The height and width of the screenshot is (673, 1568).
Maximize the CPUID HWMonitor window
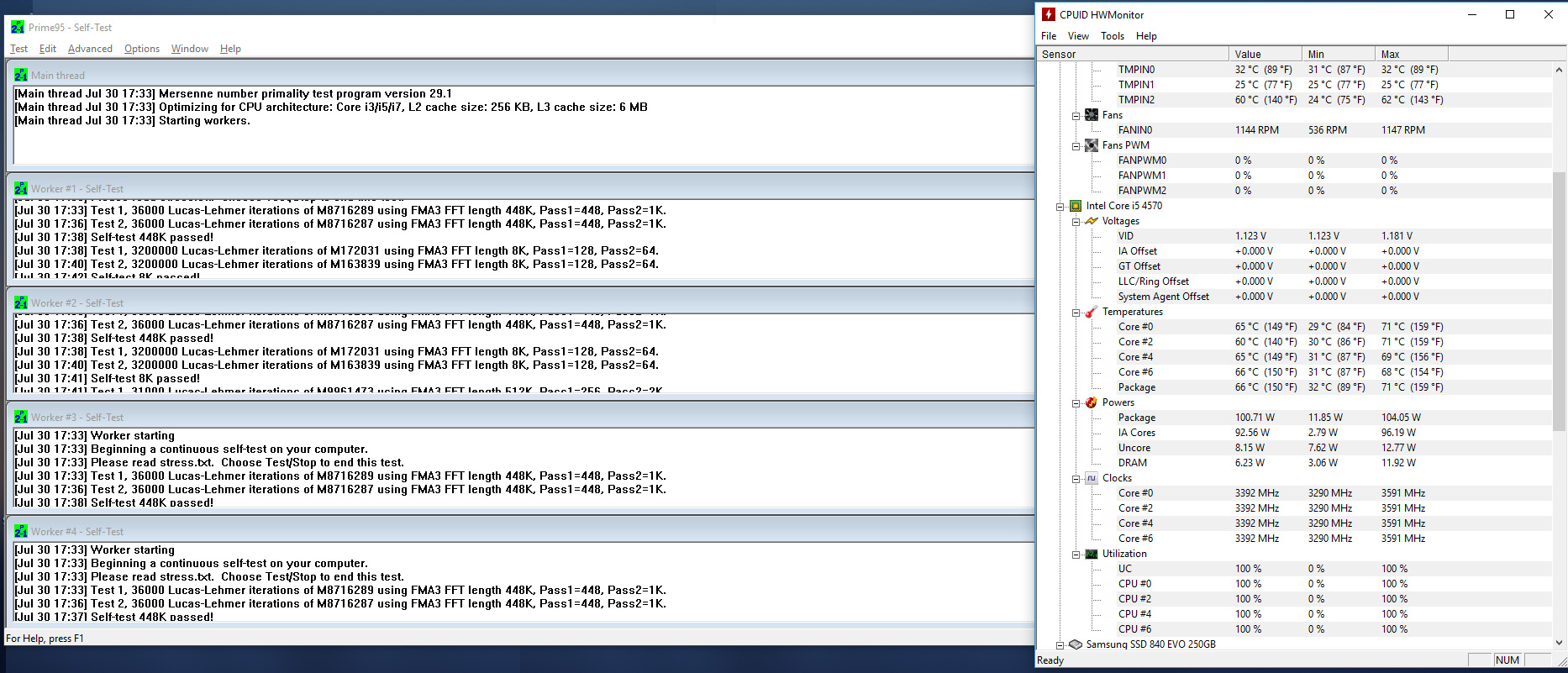[1510, 14]
